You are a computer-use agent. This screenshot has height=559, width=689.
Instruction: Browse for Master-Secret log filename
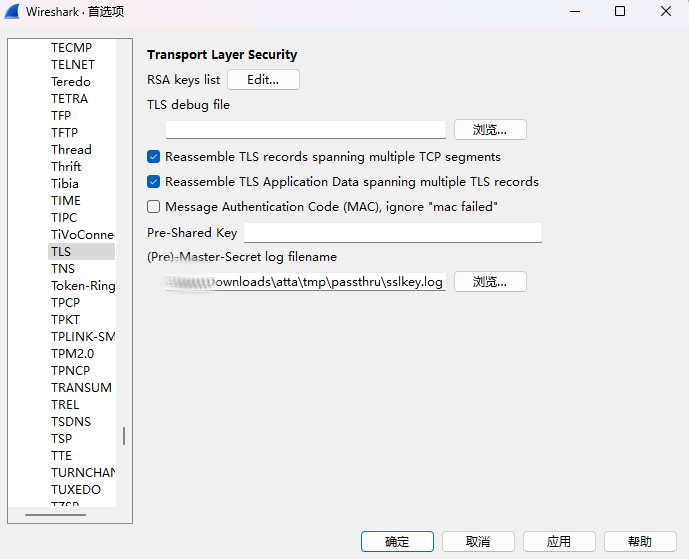[x=490, y=281]
